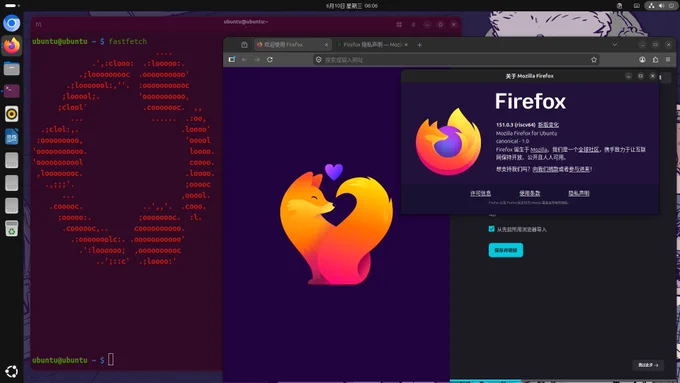Viewport: 680px width, 383px height.
Task: Bookmark this page with the star icon
Action: pyautogui.click(x=594, y=59)
